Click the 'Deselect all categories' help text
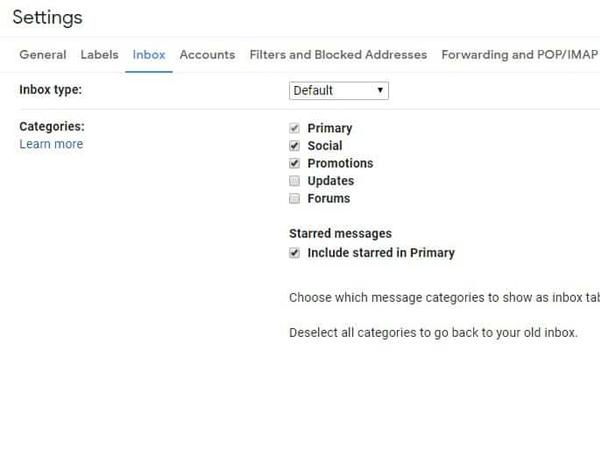 (x=433, y=333)
